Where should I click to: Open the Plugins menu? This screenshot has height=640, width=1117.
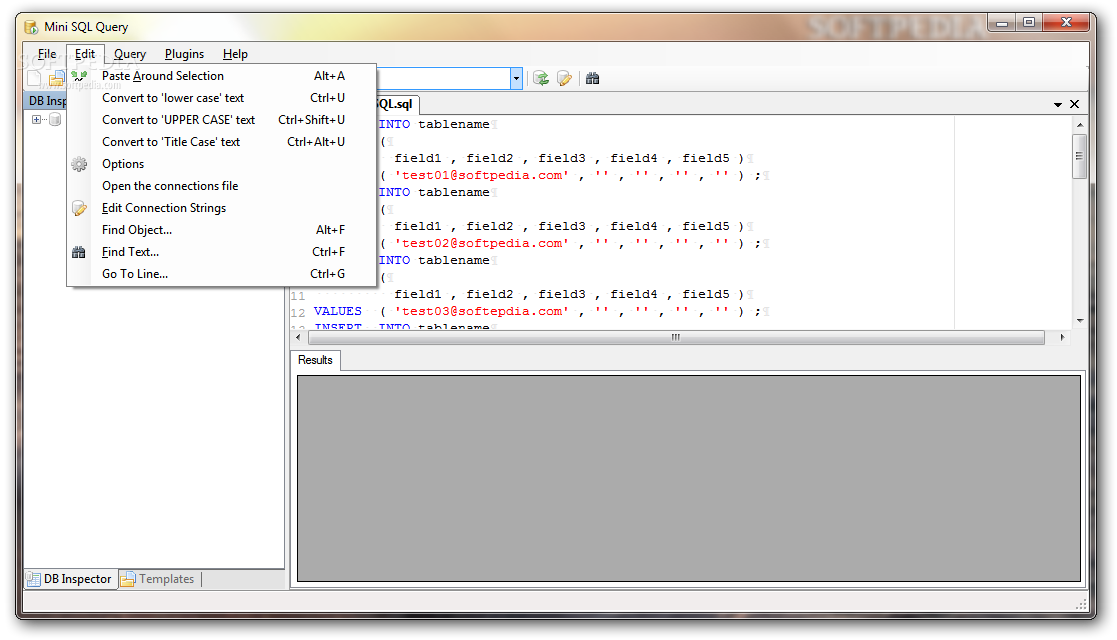pyautogui.click(x=185, y=54)
